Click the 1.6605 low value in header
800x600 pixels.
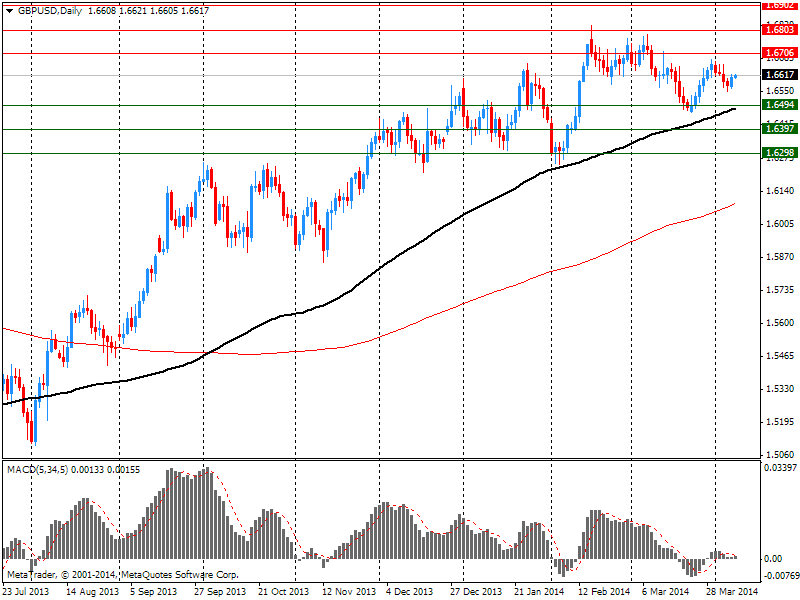pyautogui.click(x=164, y=10)
